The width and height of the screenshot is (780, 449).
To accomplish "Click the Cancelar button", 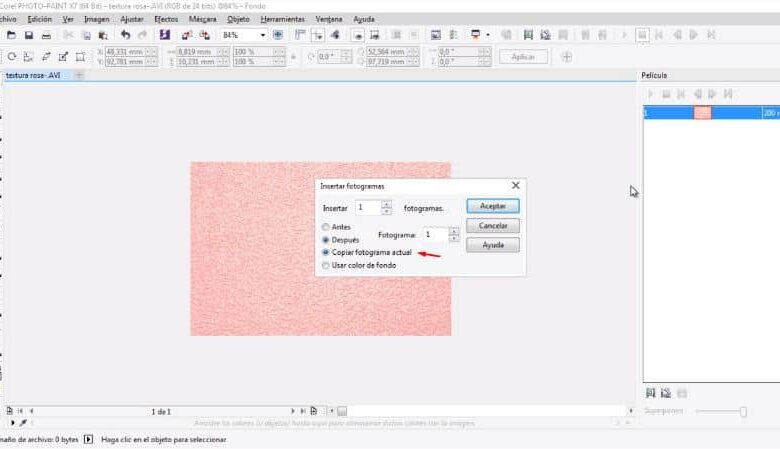I will click(493, 226).
